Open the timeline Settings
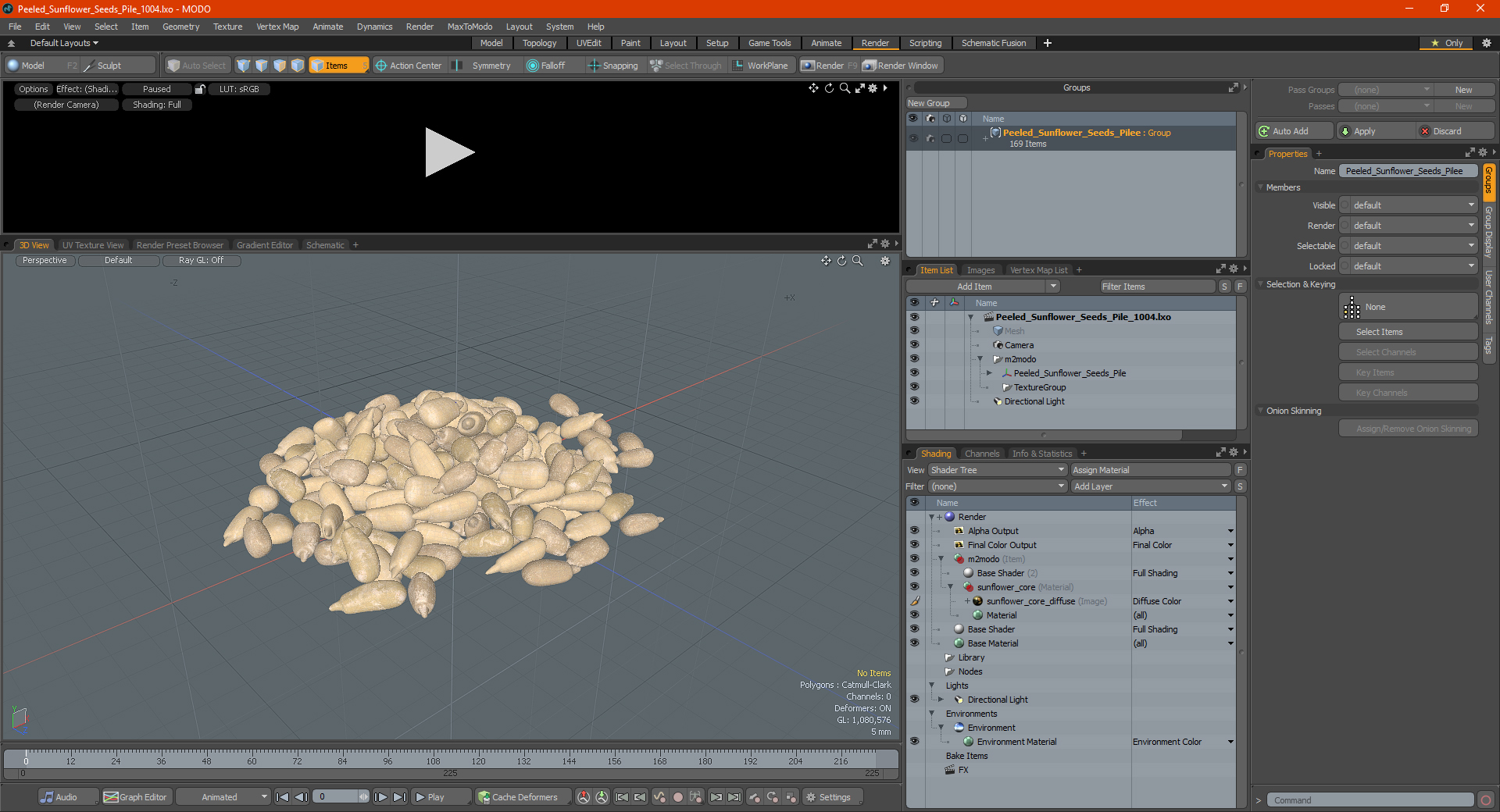 point(833,797)
